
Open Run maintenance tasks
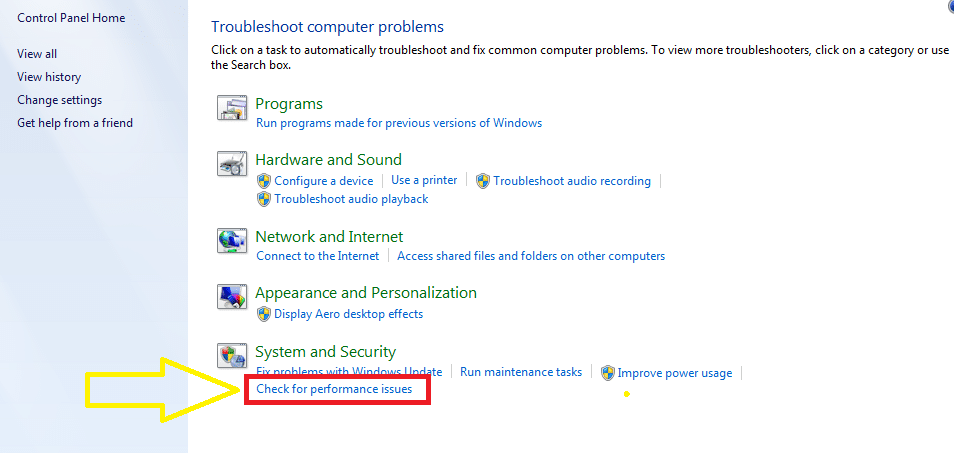pos(521,372)
